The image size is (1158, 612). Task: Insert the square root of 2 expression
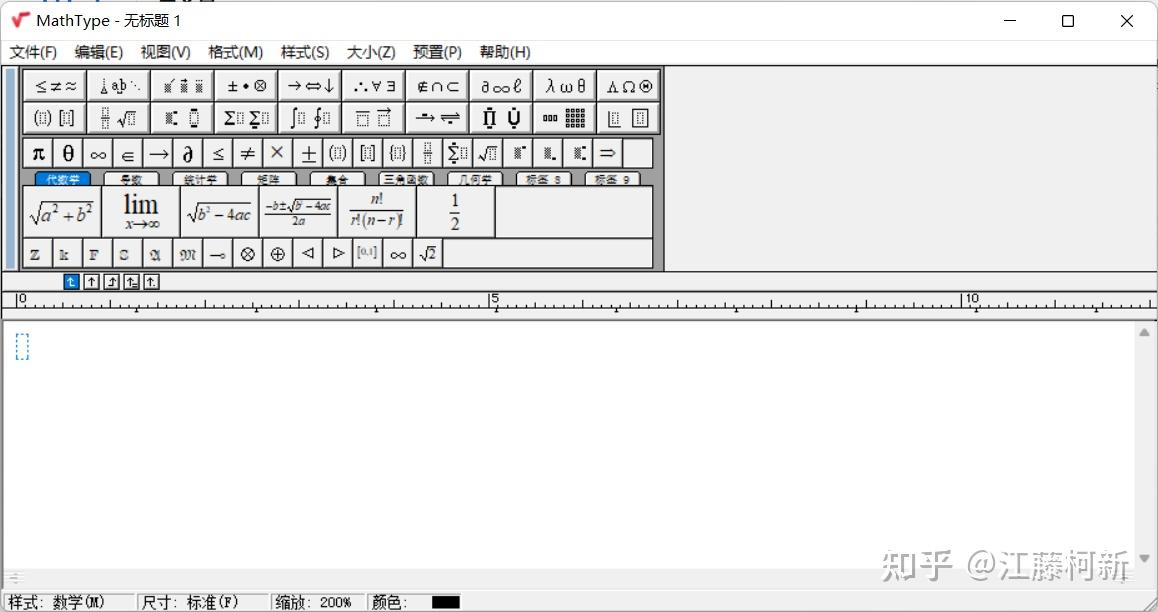(428, 254)
